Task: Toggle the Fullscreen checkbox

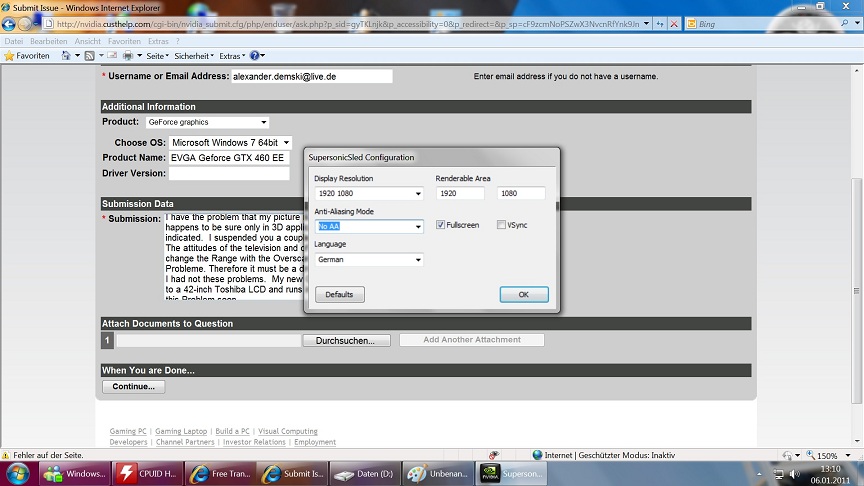Action: (440, 225)
